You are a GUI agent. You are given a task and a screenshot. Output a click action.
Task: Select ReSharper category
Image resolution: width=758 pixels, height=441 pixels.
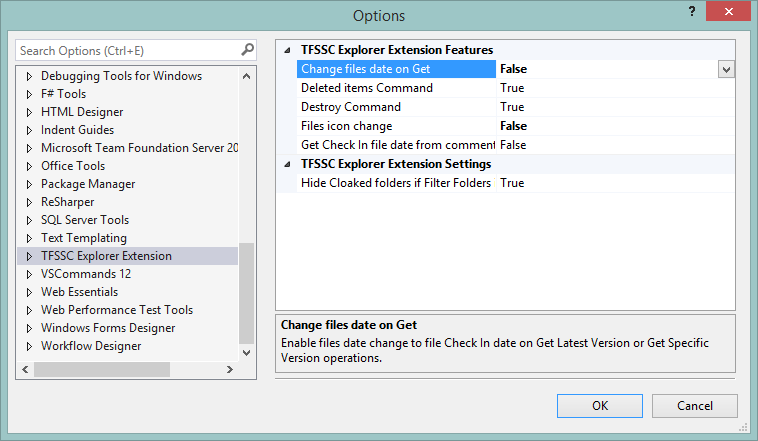pos(68,202)
